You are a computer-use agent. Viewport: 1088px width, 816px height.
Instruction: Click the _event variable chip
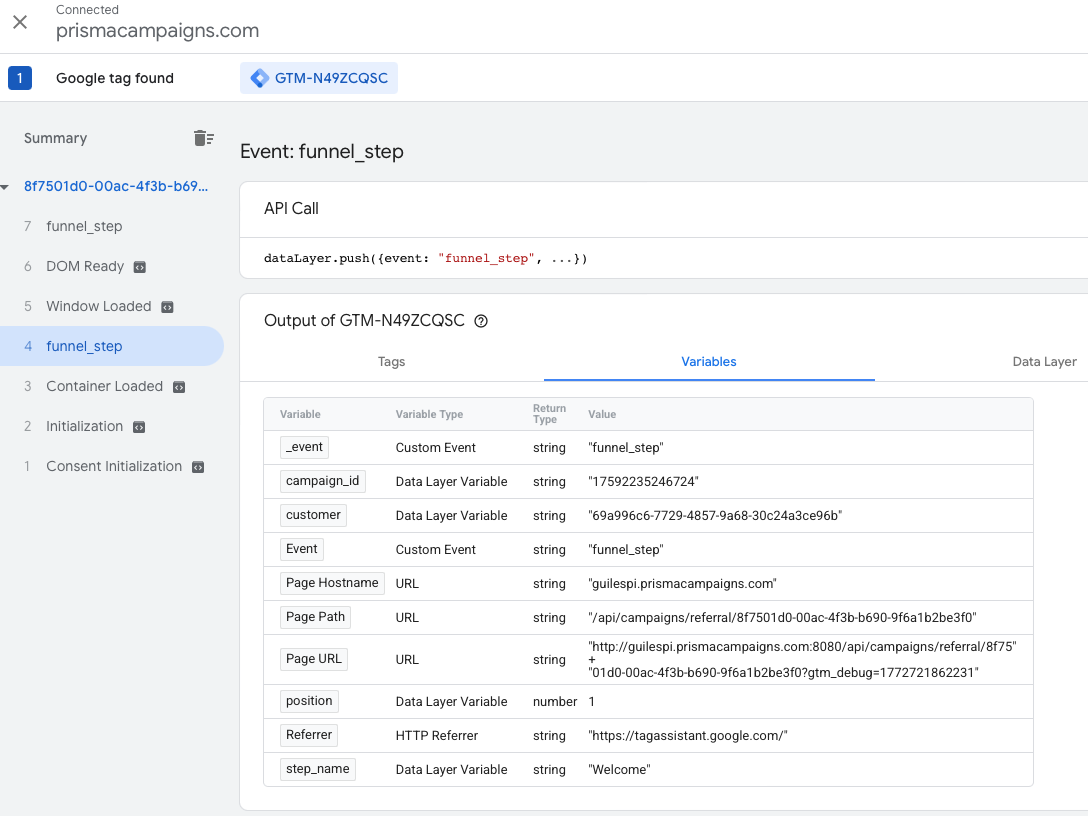[304, 447]
